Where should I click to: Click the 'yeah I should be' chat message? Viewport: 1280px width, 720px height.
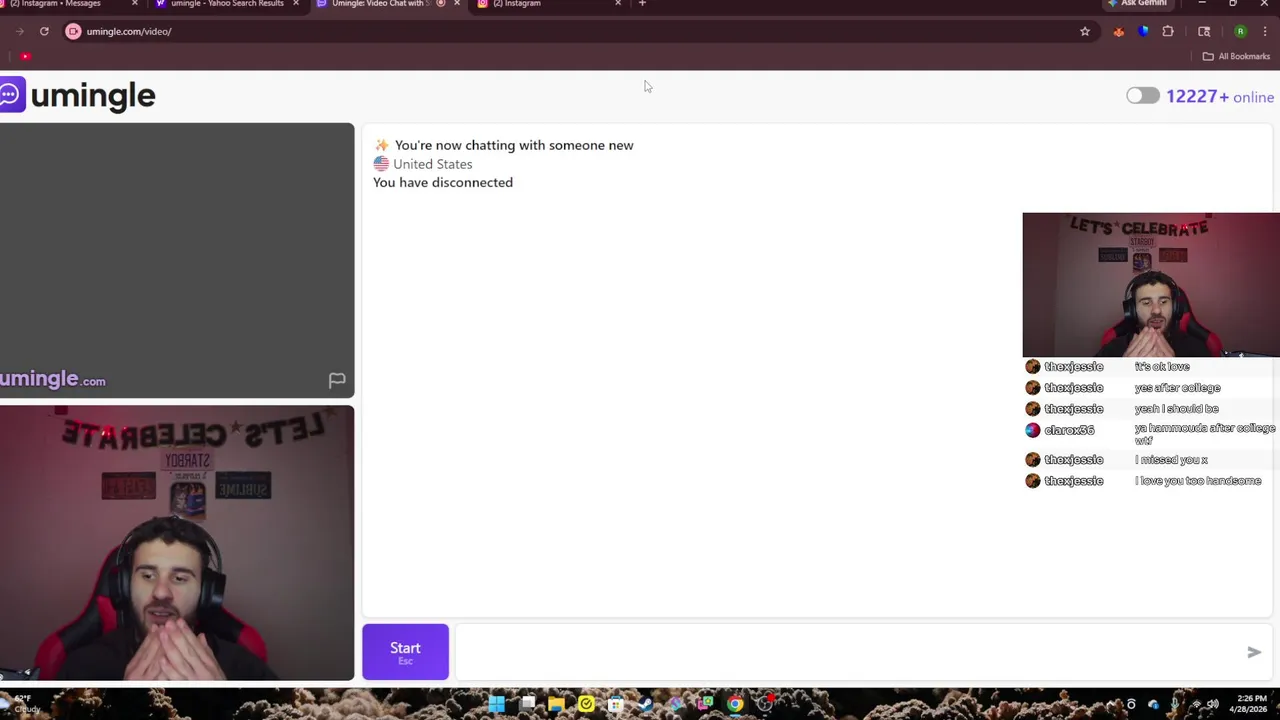click(x=1176, y=409)
